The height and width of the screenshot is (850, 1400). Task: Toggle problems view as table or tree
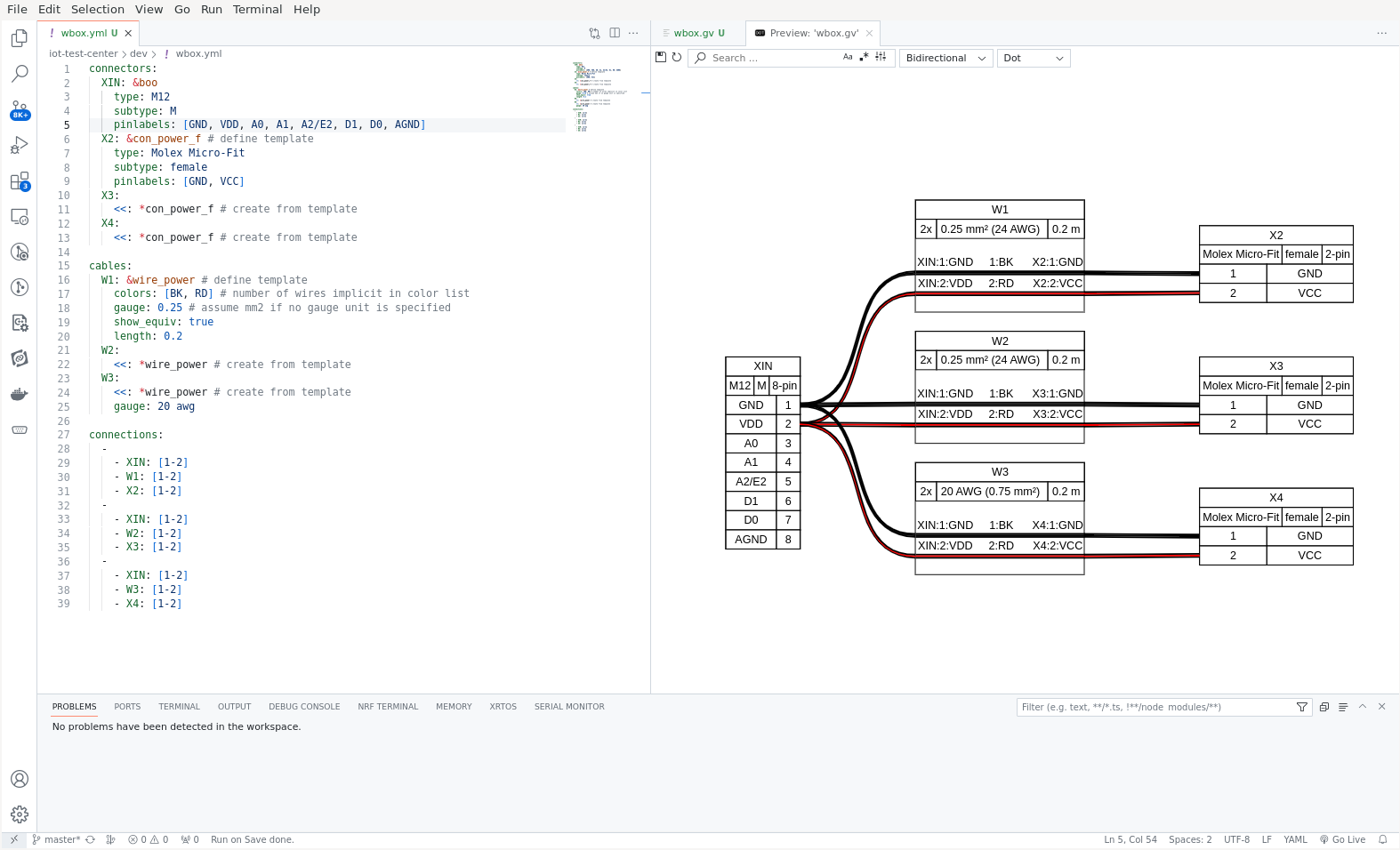tap(1343, 707)
